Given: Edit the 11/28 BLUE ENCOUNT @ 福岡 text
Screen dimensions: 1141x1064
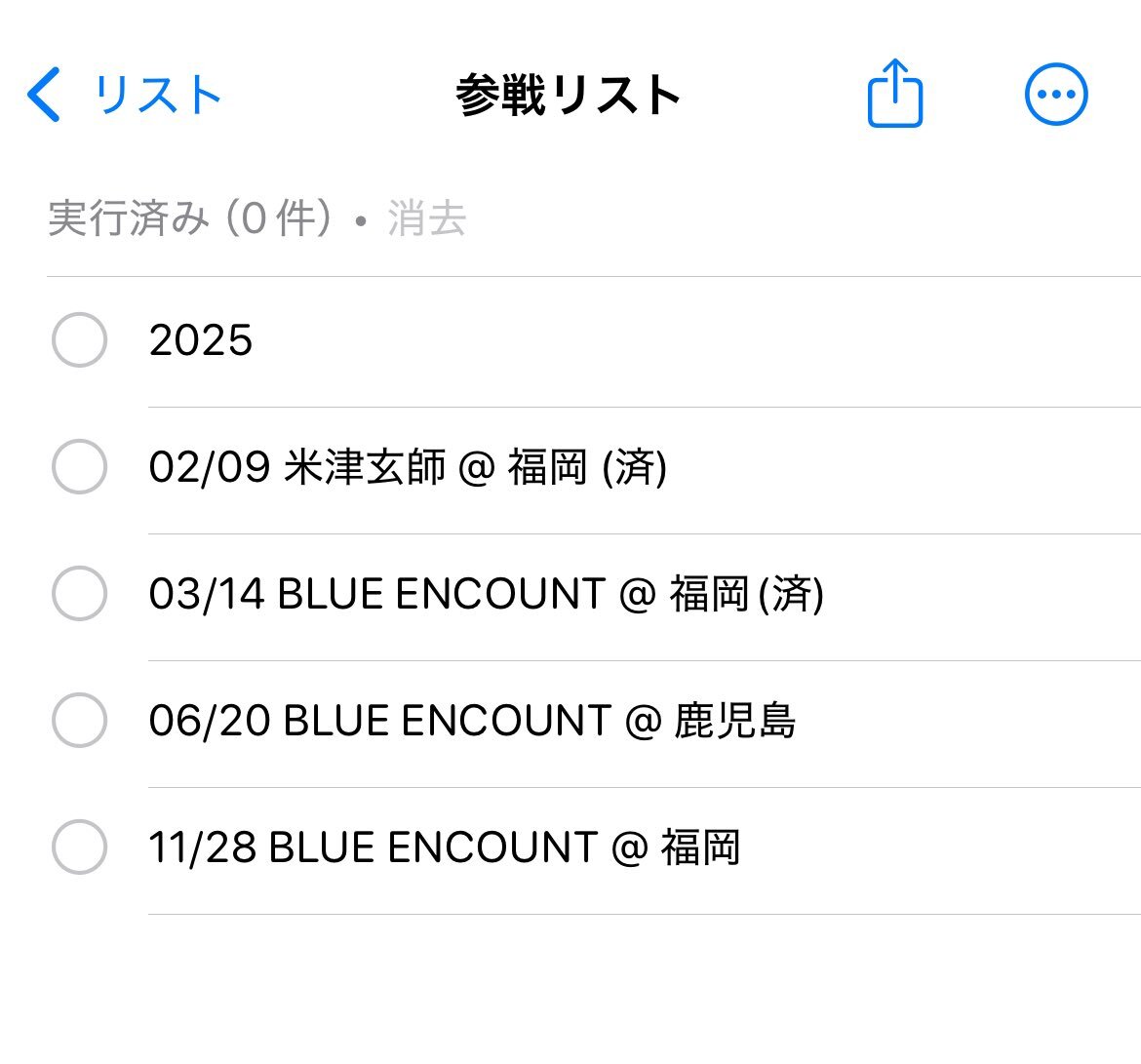Looking at the screenshot, I should 445,847.
